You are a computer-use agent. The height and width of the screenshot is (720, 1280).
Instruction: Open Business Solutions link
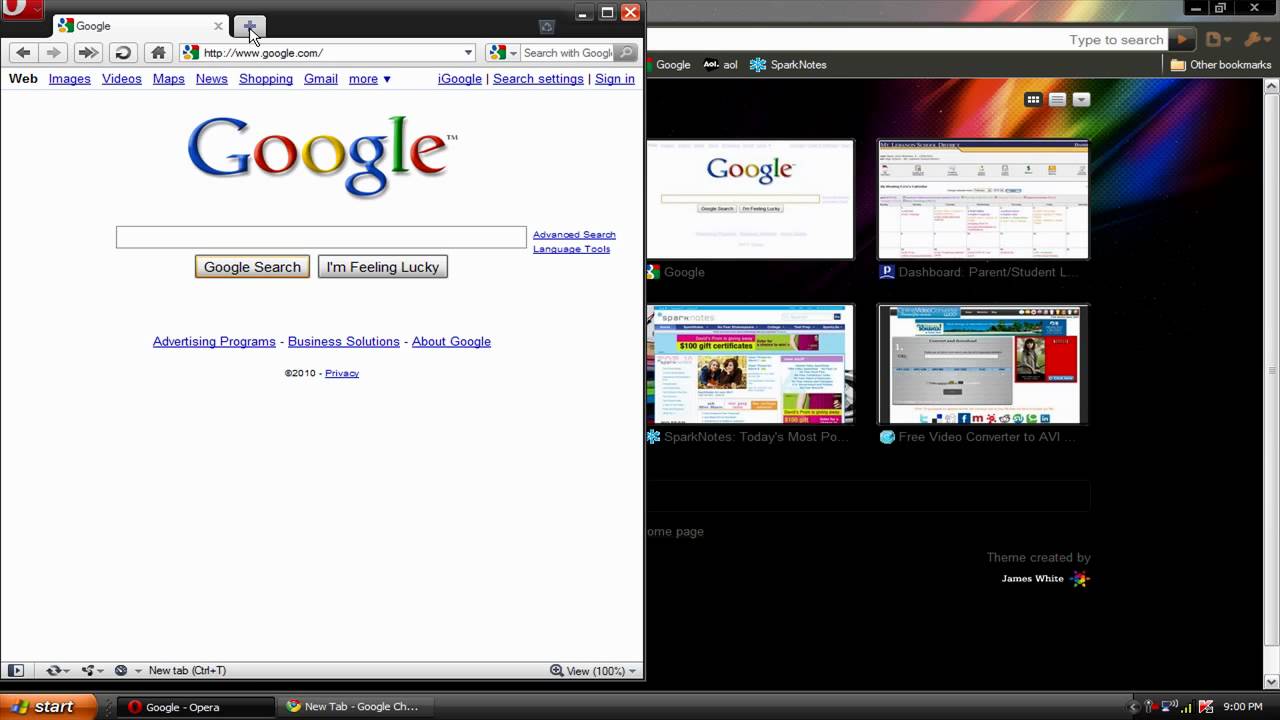[x=344, y=342]
